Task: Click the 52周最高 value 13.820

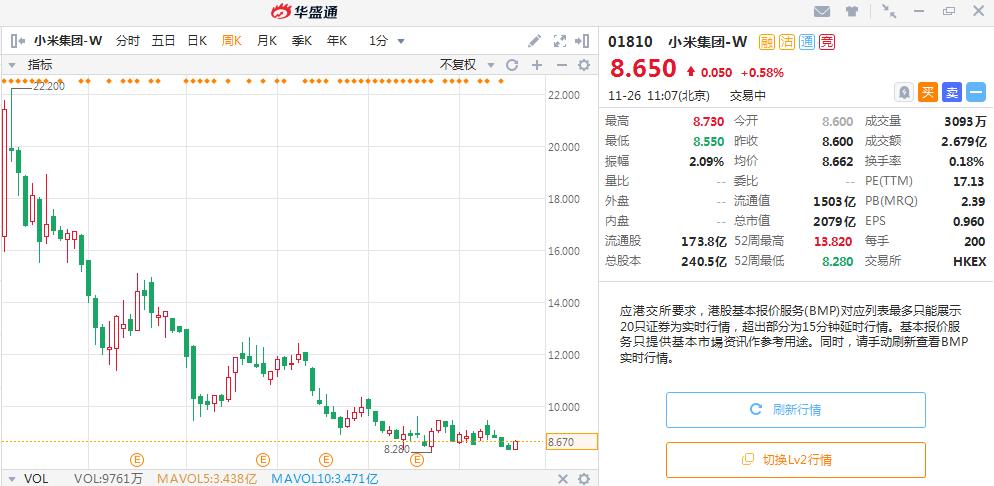Action: point(832,241)
